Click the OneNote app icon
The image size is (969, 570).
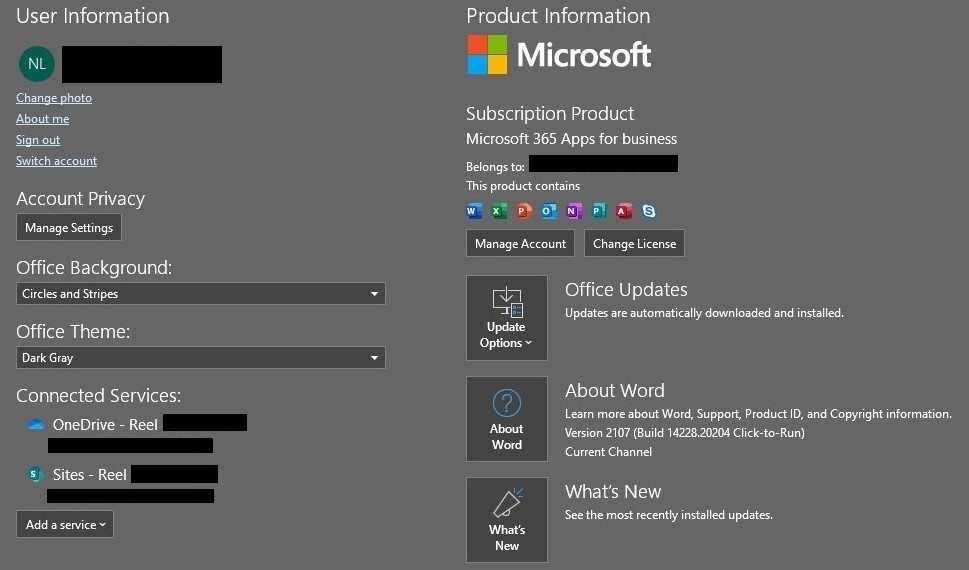tap(574, 211)
